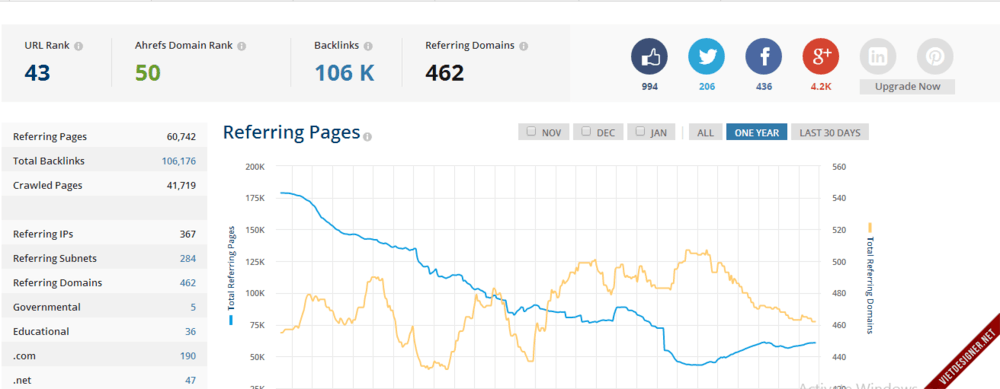
Task: Click the greyed LinkedIn icon
Action: [x=878, y=57]
